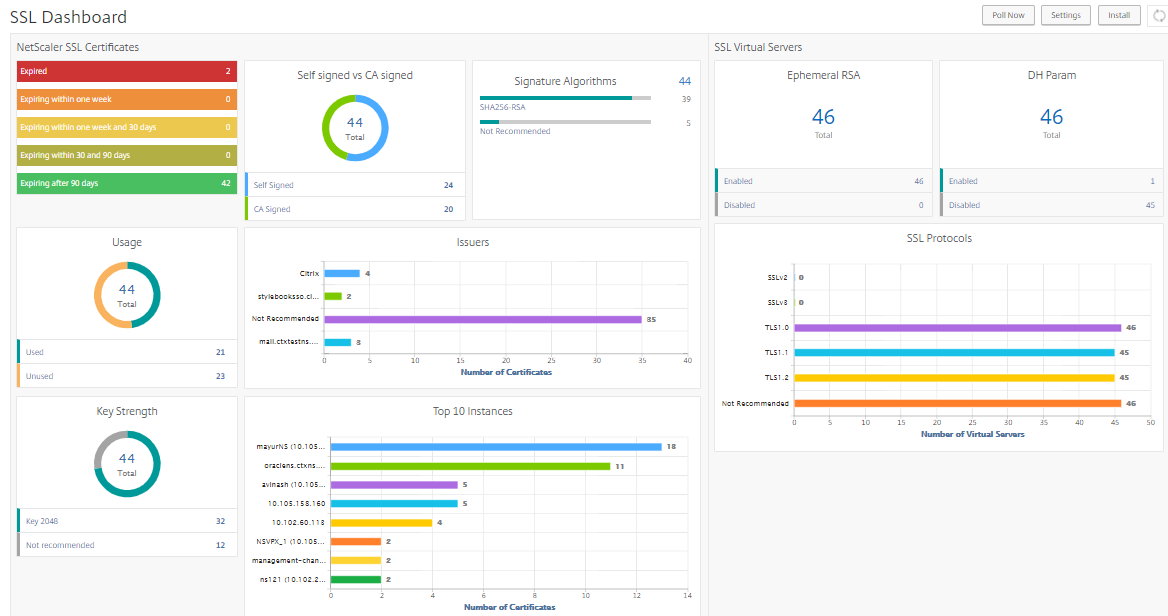1168x616 pixels.
Task: Click the Install button
Action: [1119, 15]
